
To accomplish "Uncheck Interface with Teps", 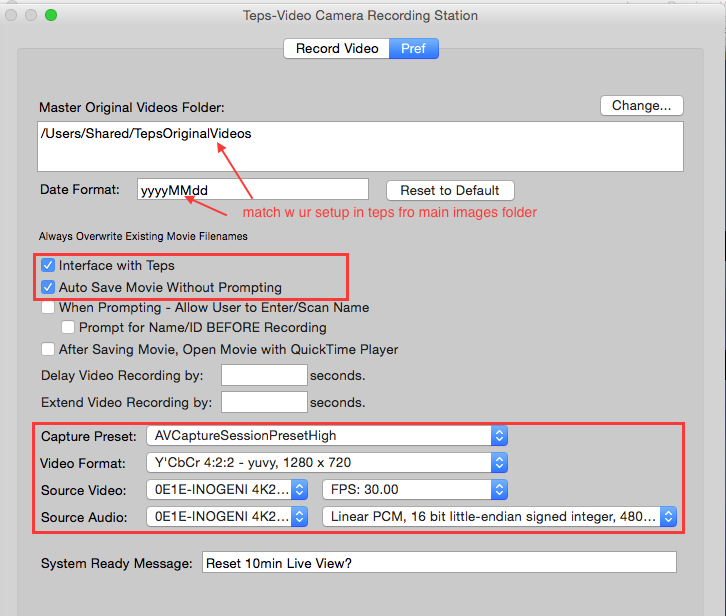I will (x=48, y=265).
